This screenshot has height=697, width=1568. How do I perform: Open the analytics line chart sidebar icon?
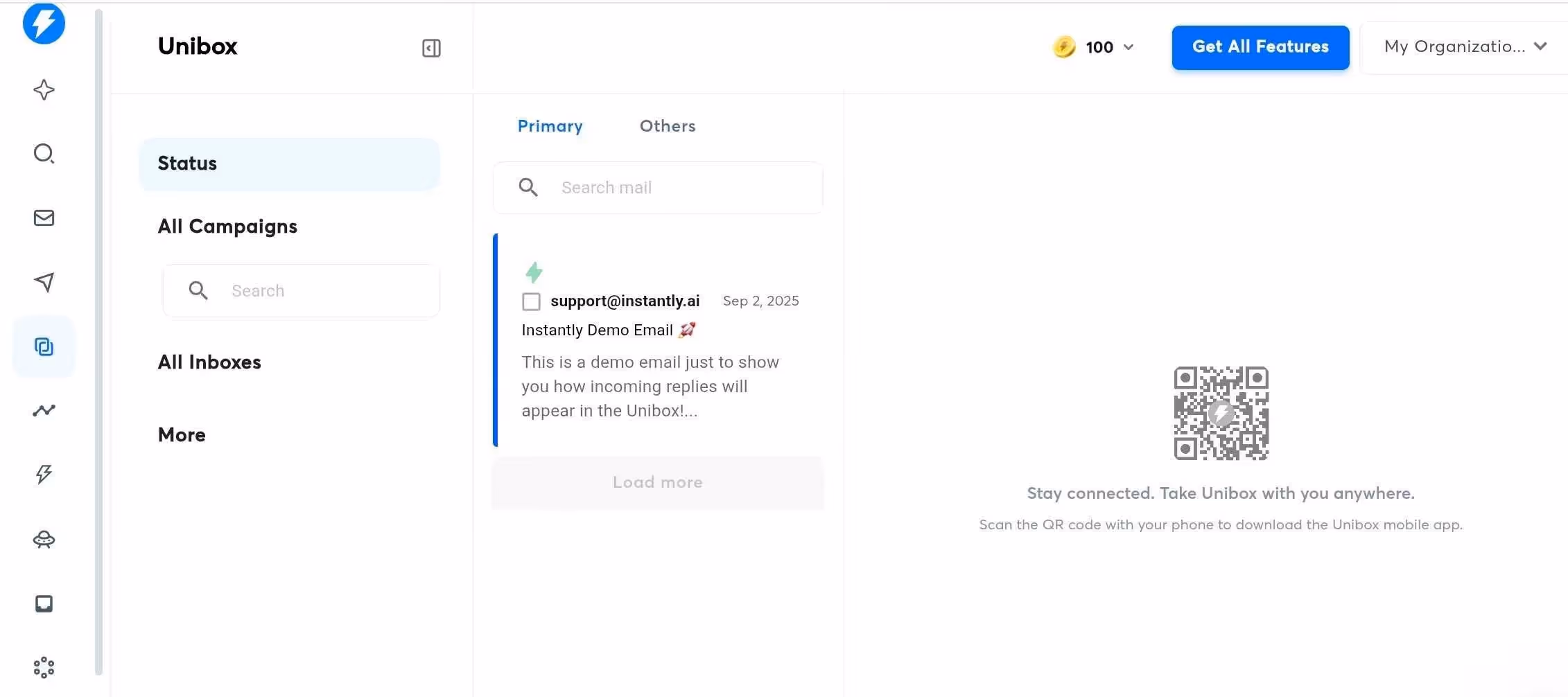tap(44, 410)
